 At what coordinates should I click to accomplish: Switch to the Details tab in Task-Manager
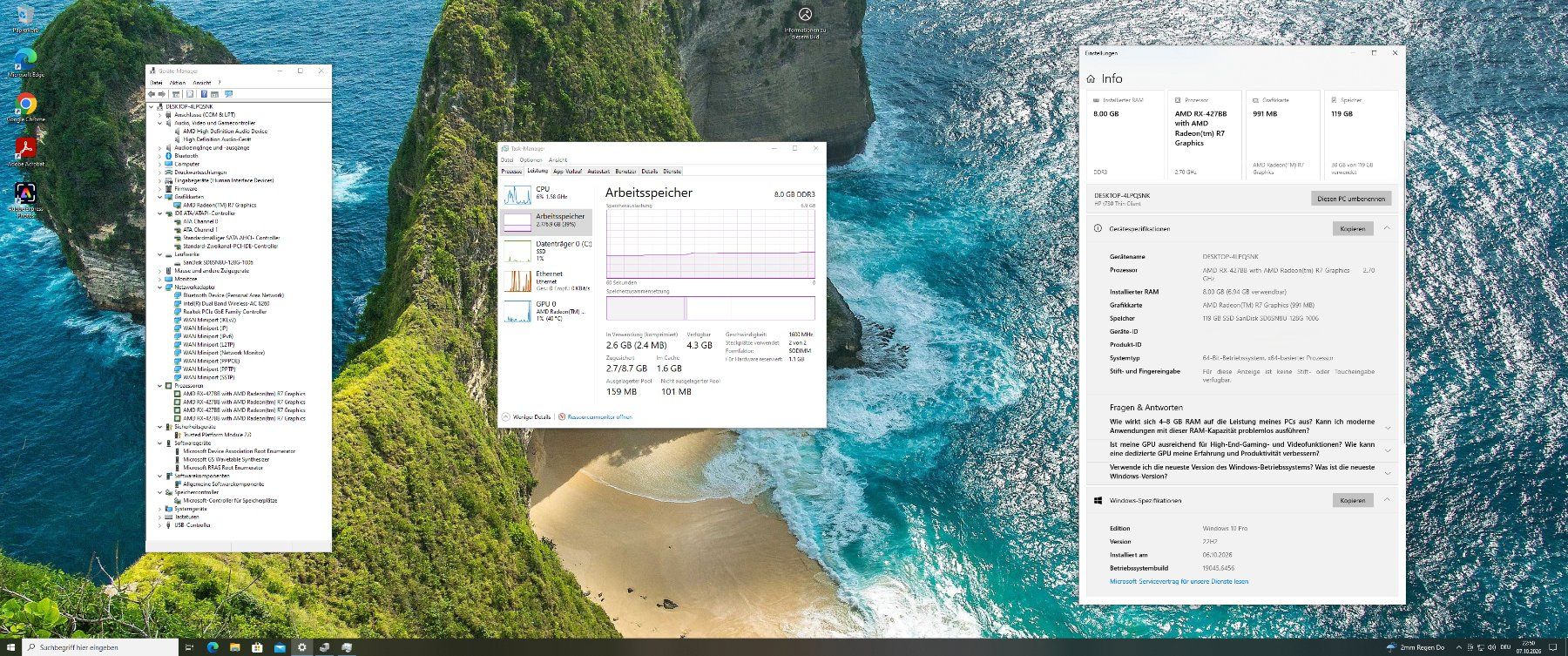pyautogui.click(x=650, y=172)
